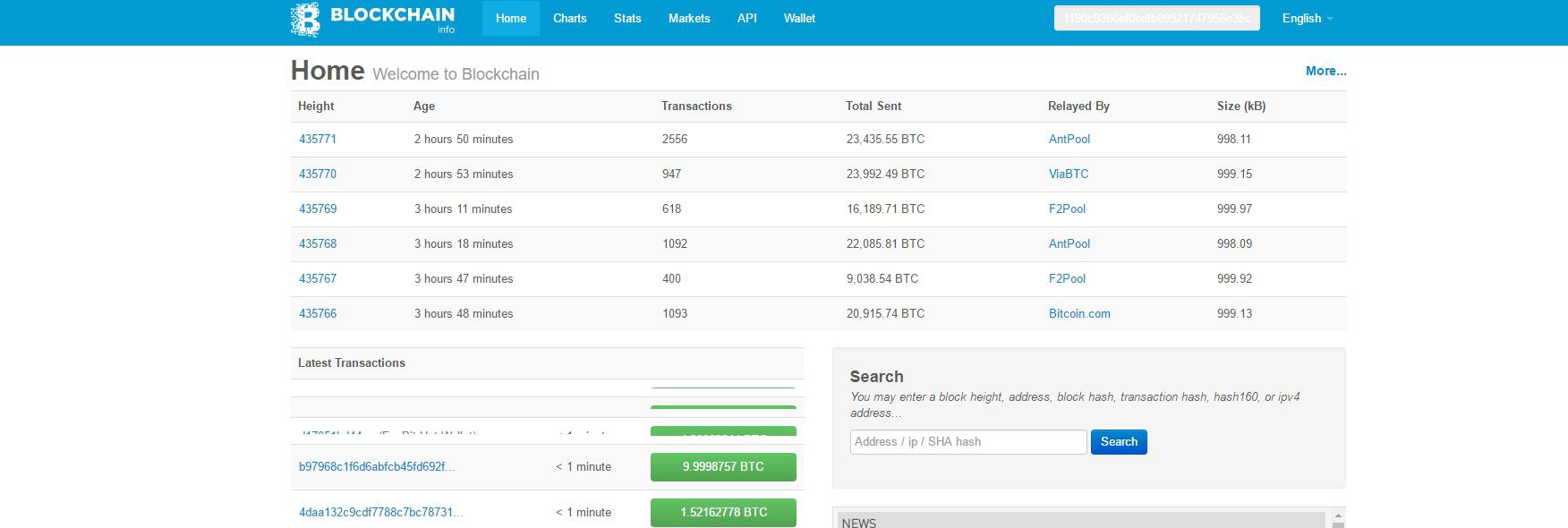Click the 9.9998757 BTC amount button

point(723,466)
